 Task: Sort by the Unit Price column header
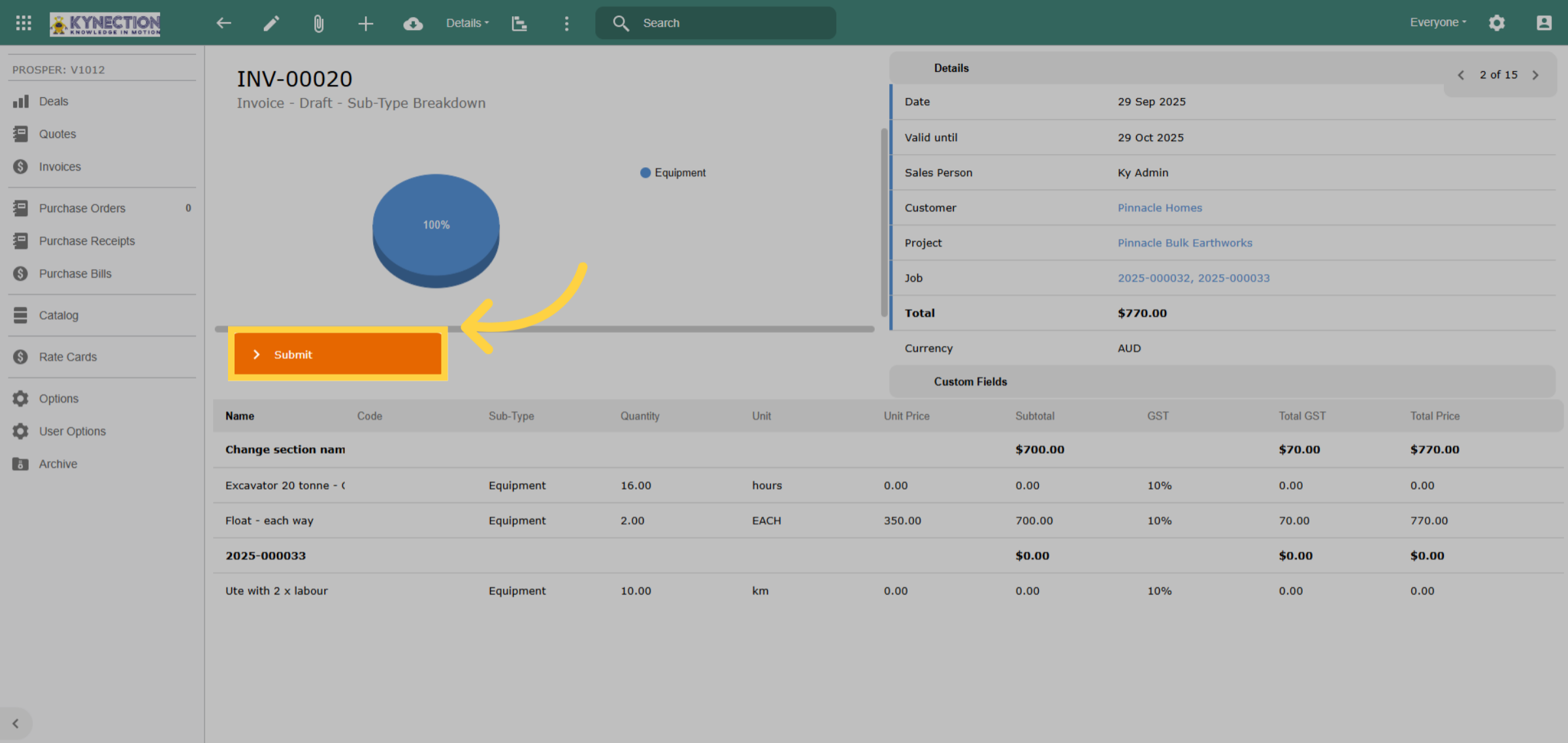[x=906, y=416]
